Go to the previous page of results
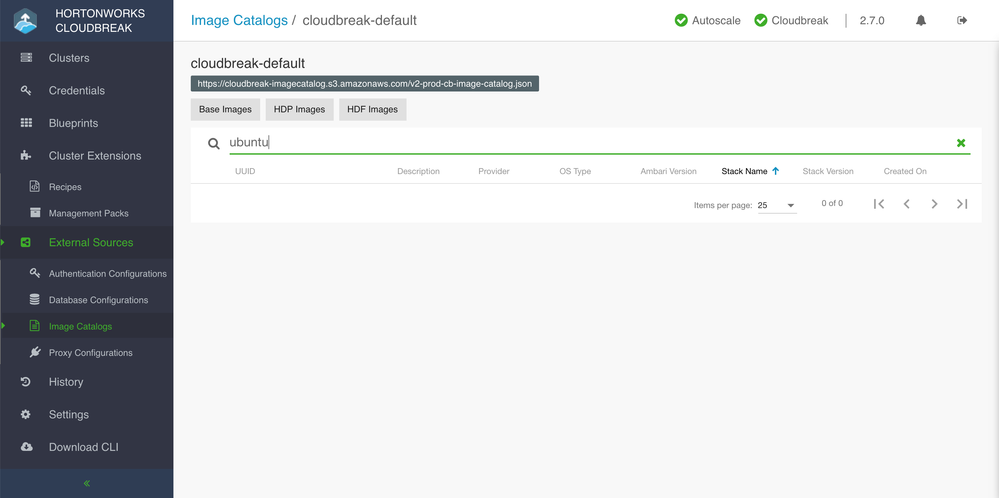This screenshot has width=999, height=498. pos(906,204)
